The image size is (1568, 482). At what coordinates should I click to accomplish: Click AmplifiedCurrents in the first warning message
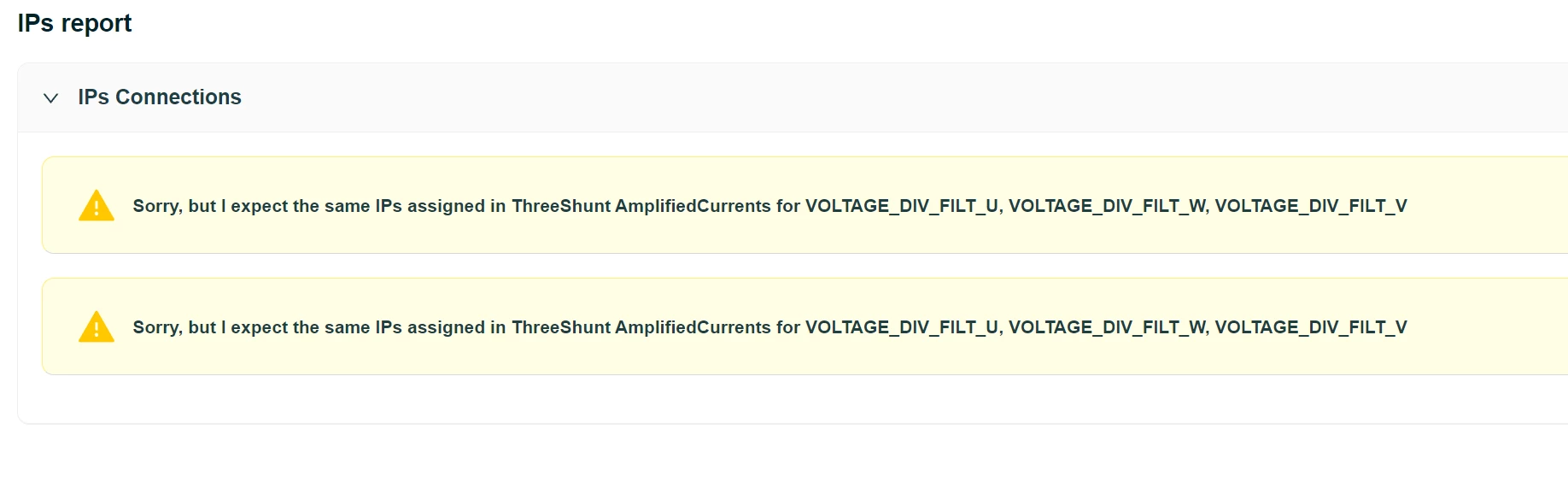click(693, 206)
